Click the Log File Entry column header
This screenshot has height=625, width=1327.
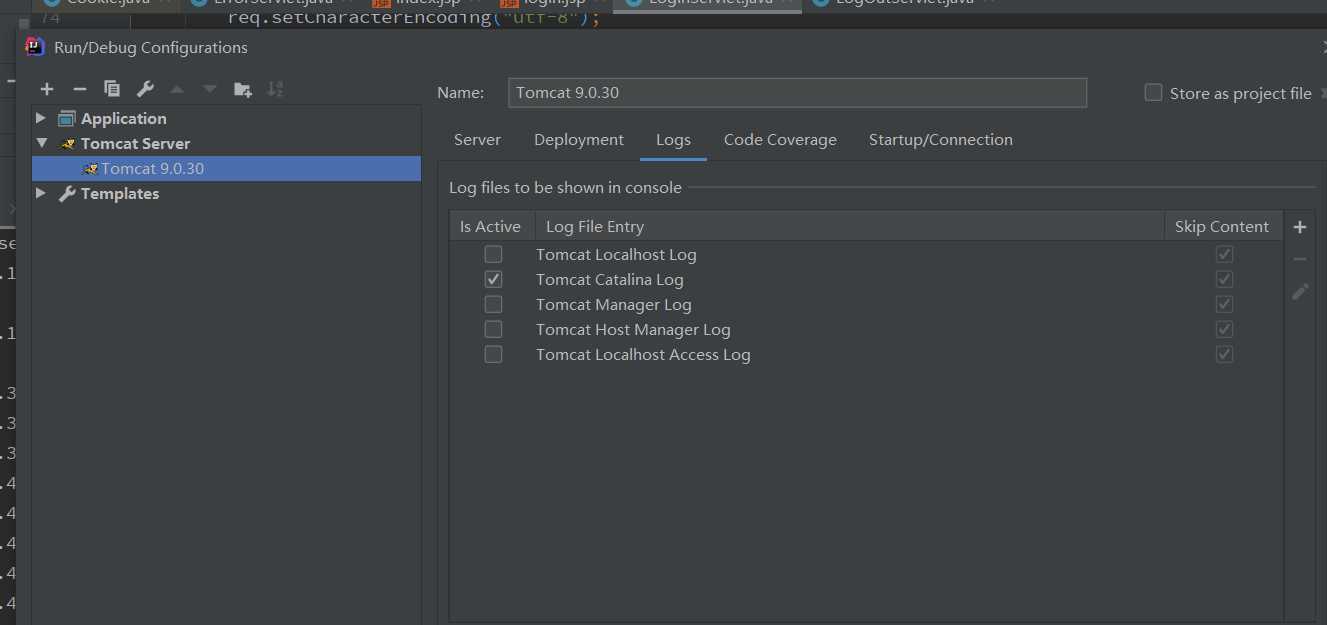click(x=850, y=227)
